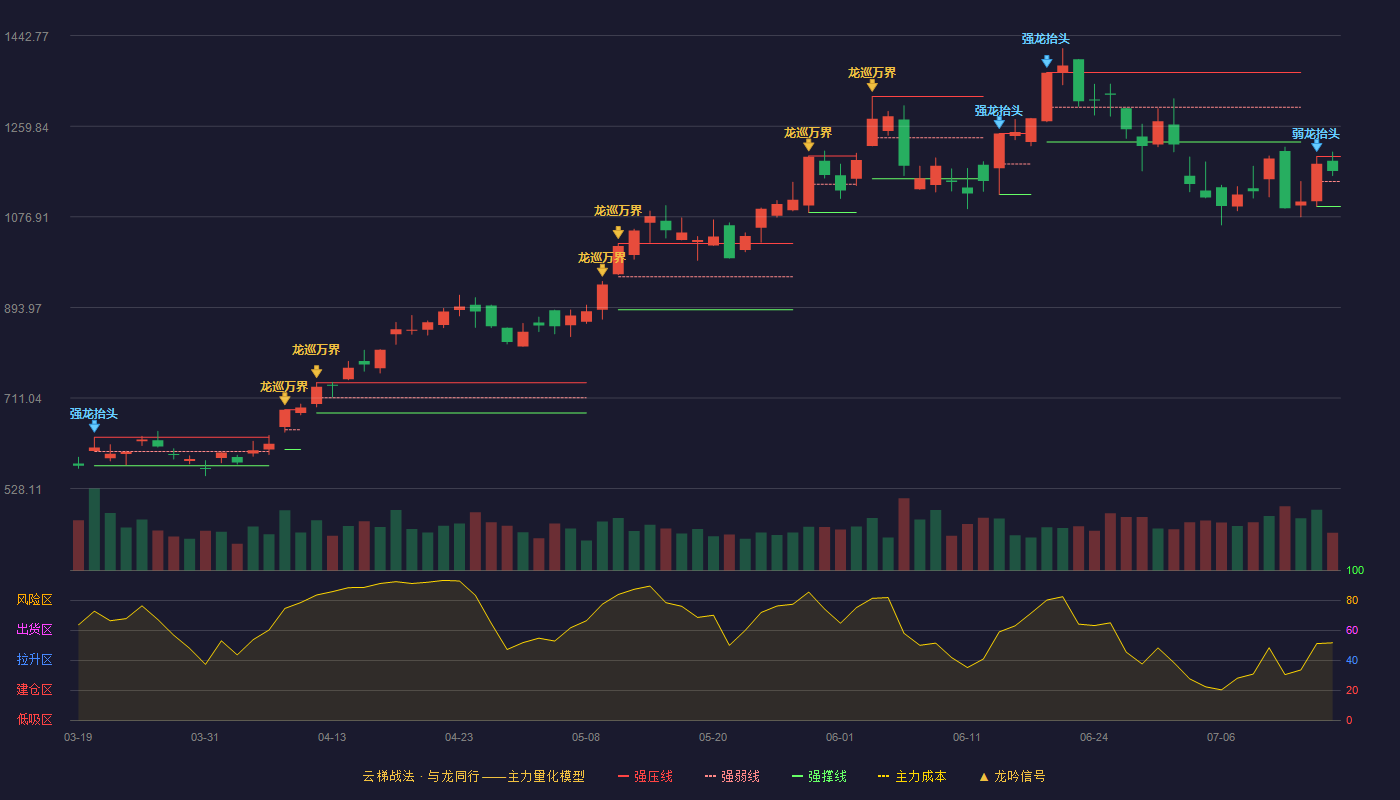This screenshot has height=800, width=1400.
Task: Click the blue 强龙抬头 arrow just below 1259.84 level
Action: pos(999,123)
